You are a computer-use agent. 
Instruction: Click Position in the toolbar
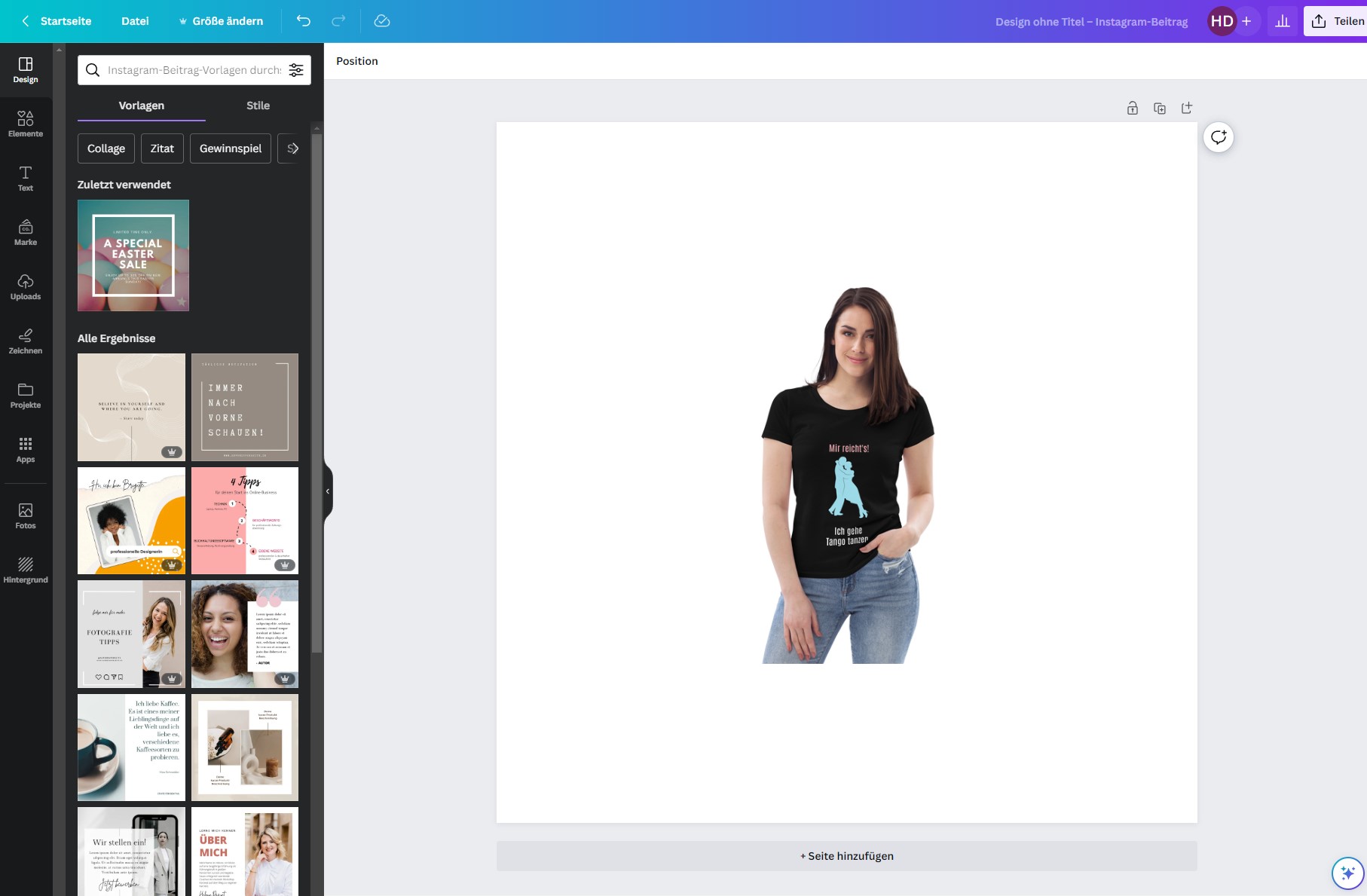(x=357, y=61)
